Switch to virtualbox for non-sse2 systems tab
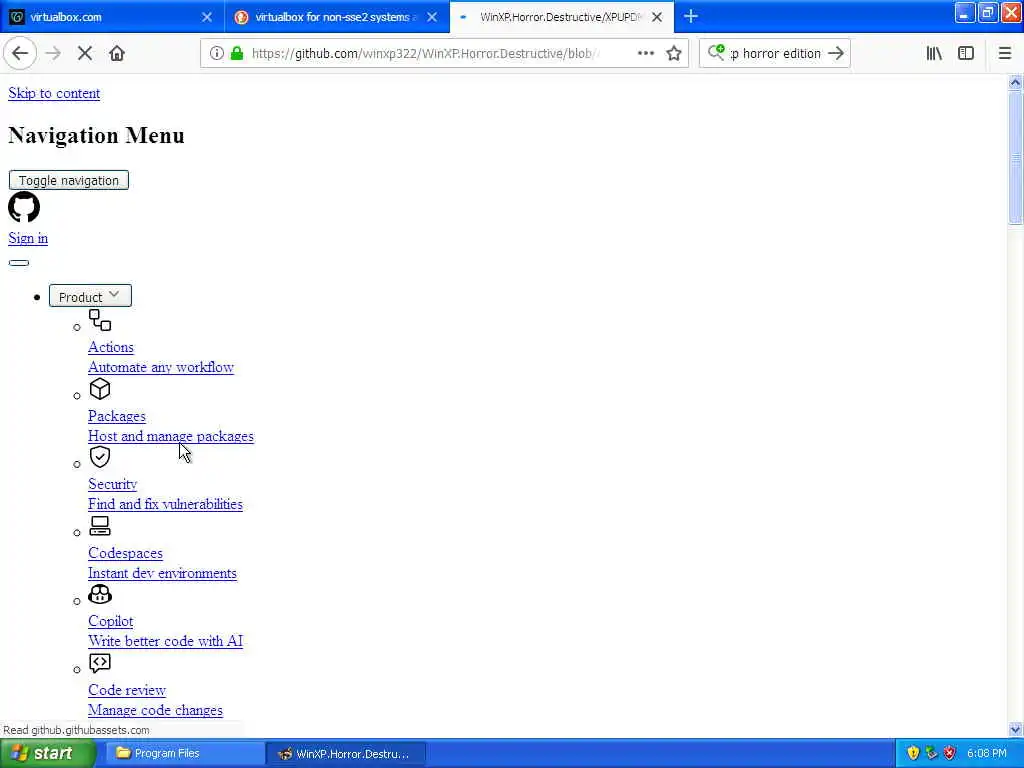 (337, 17)
